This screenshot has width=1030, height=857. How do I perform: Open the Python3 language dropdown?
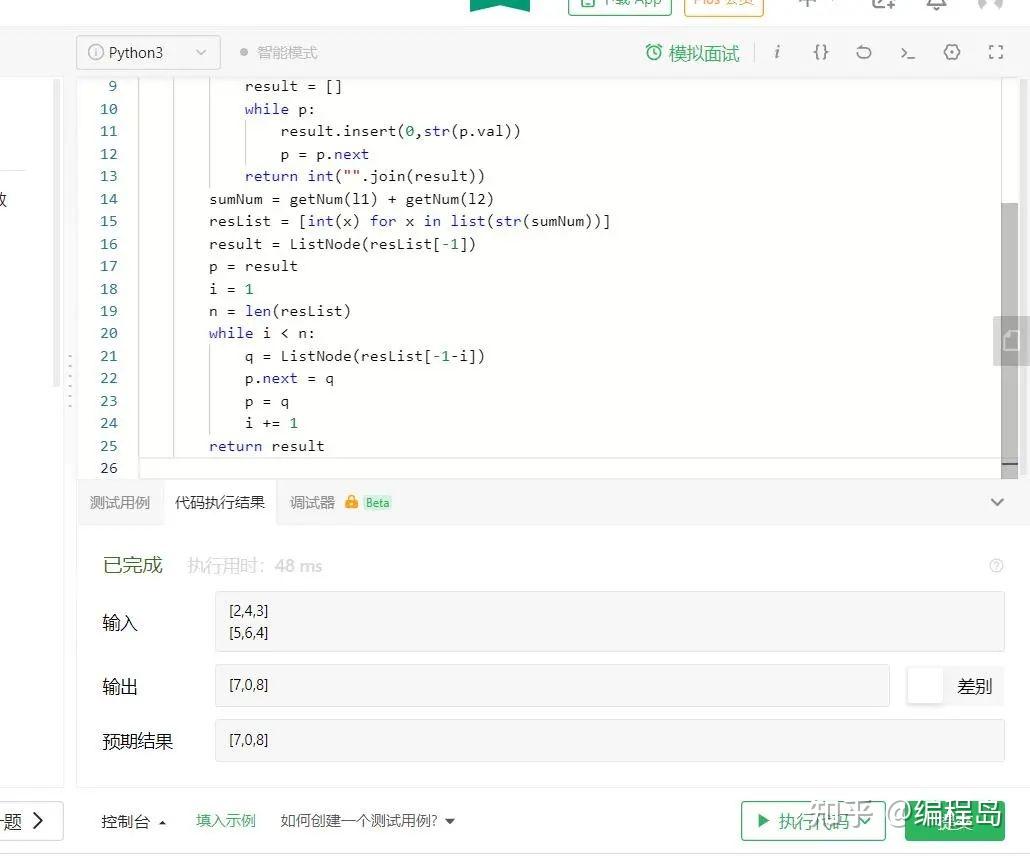click(147, 52)
